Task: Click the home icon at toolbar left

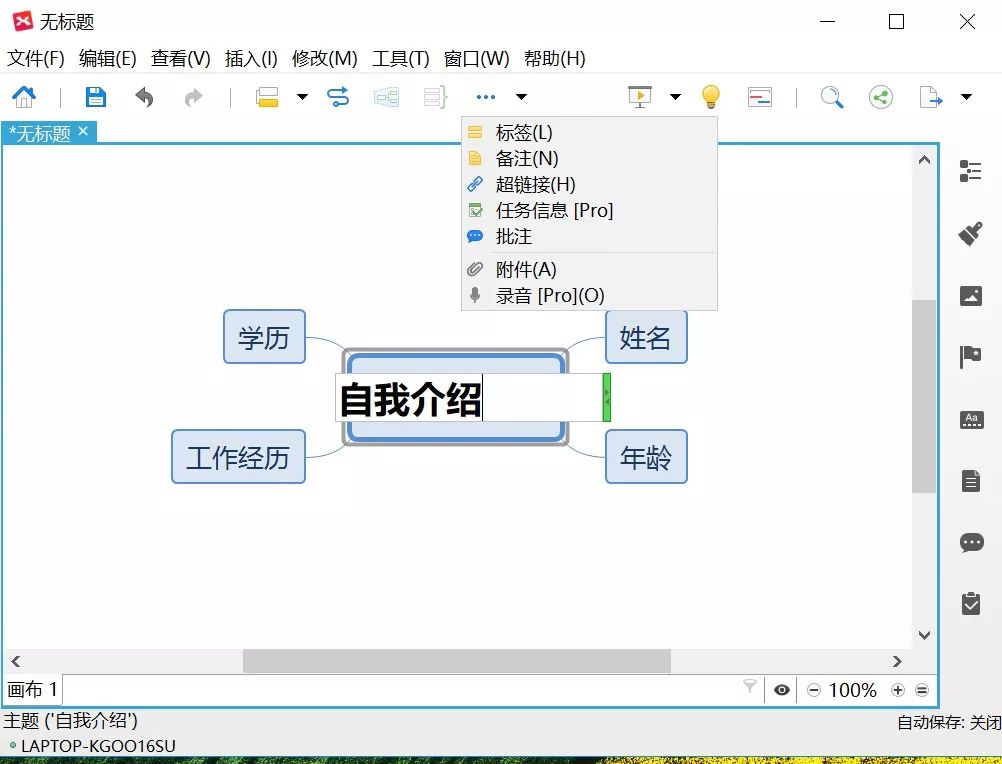Action: click(x=24, y=96)
